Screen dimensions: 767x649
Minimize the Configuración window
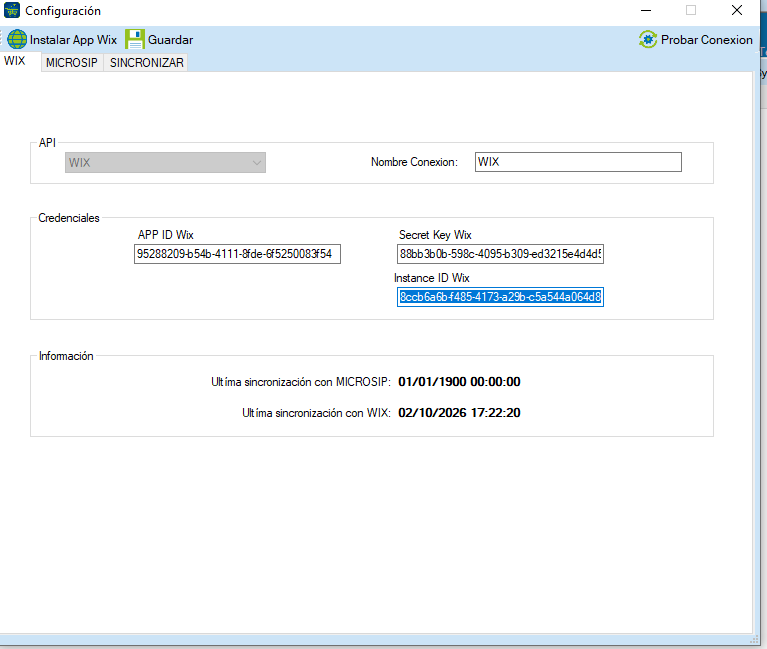646,10
